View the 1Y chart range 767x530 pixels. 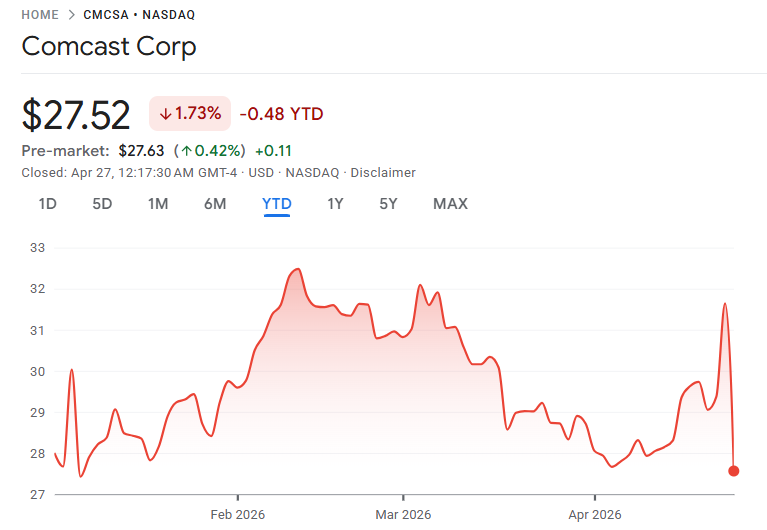336,204
